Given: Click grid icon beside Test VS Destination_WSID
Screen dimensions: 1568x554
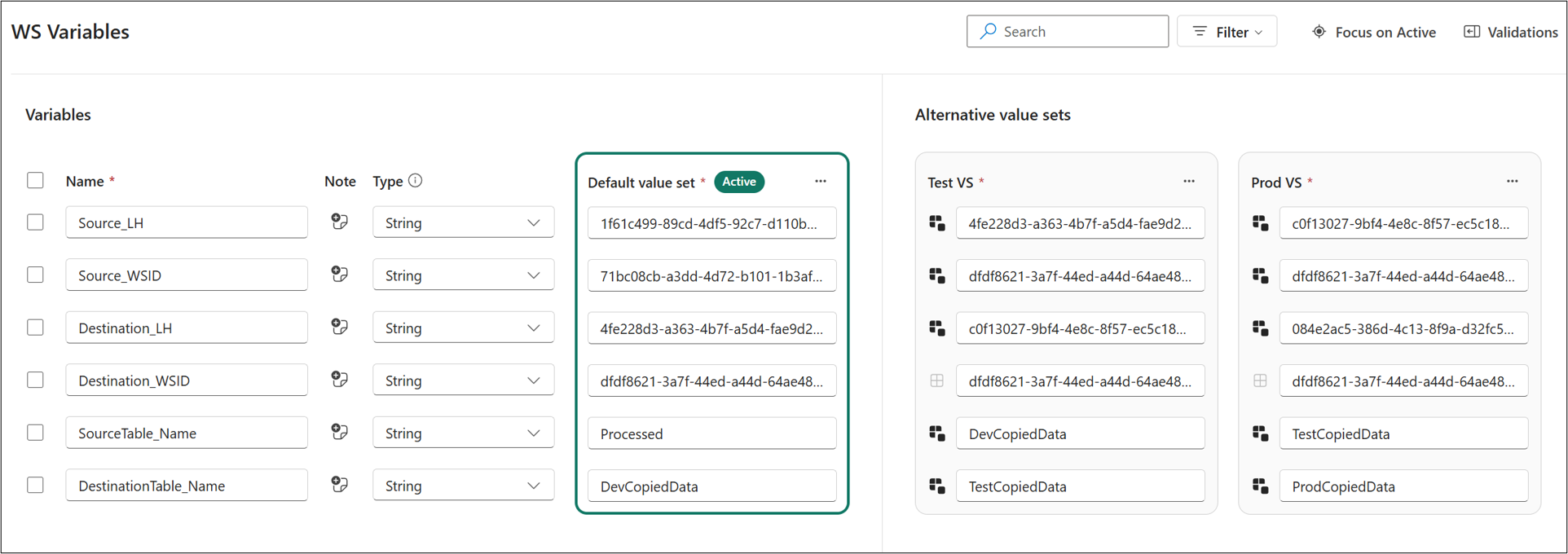Looking at the screenshot, I should (x=937, y=380).
